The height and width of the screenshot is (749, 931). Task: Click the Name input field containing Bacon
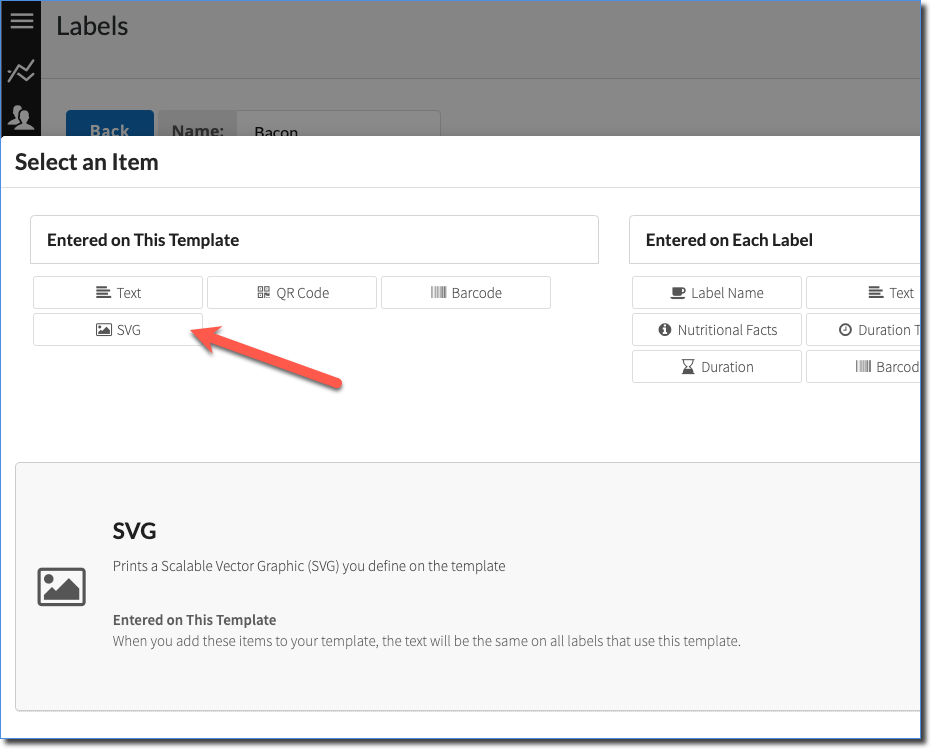click(338, 127)
